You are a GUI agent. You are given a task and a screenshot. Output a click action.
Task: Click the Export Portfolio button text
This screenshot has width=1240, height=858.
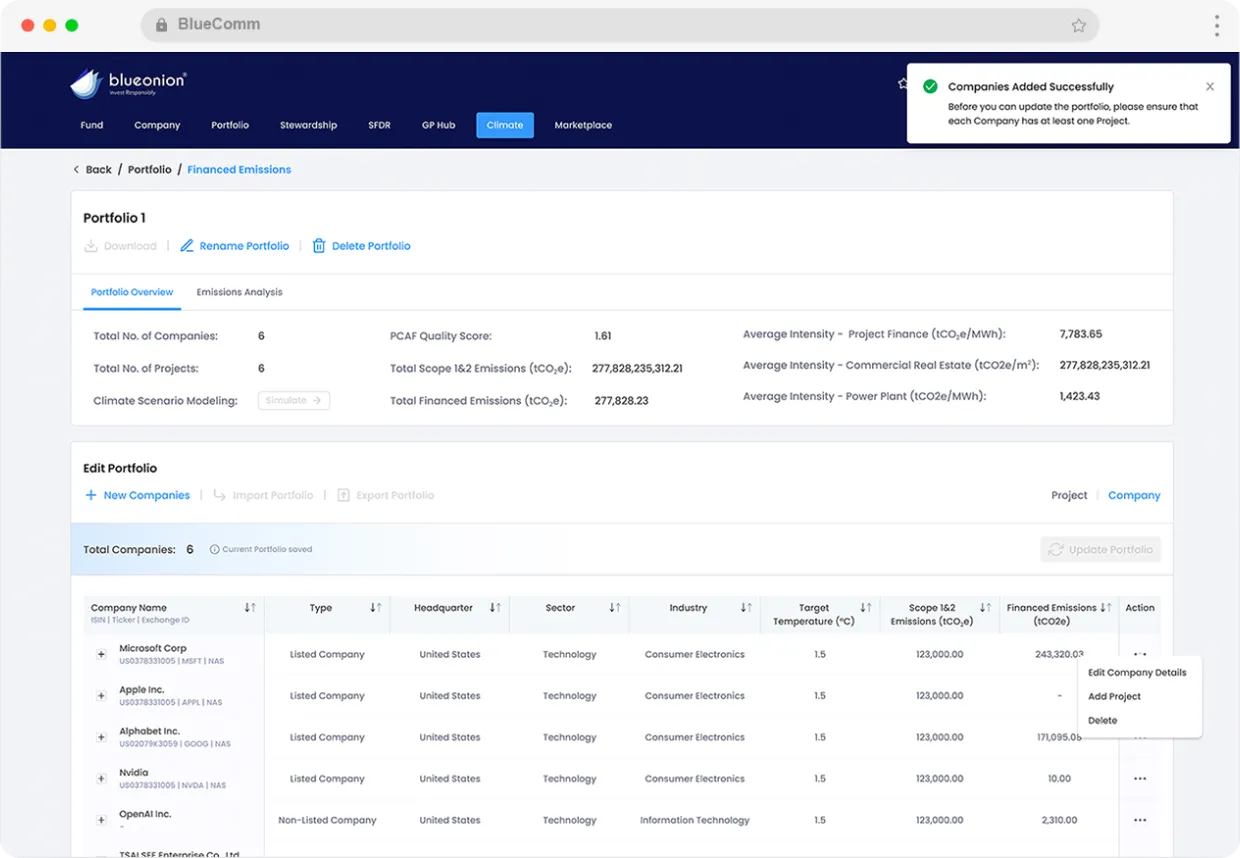point(395,495)
